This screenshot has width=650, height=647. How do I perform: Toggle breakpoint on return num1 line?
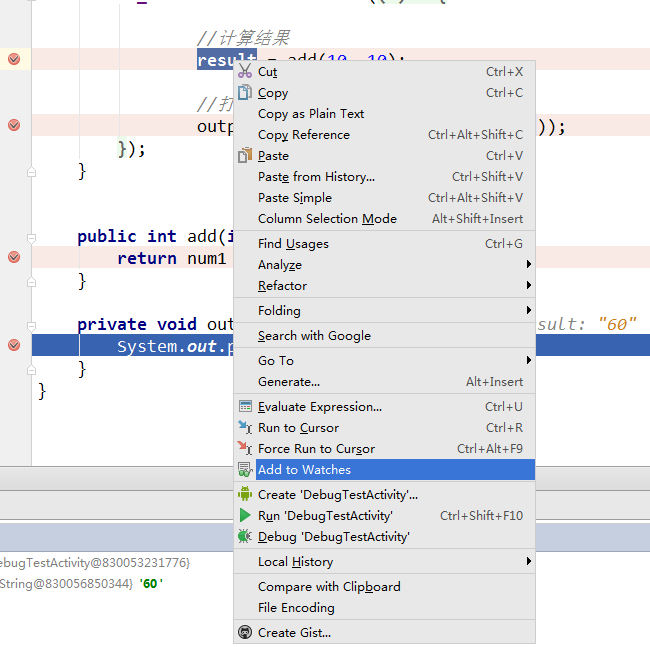point(14,257)
